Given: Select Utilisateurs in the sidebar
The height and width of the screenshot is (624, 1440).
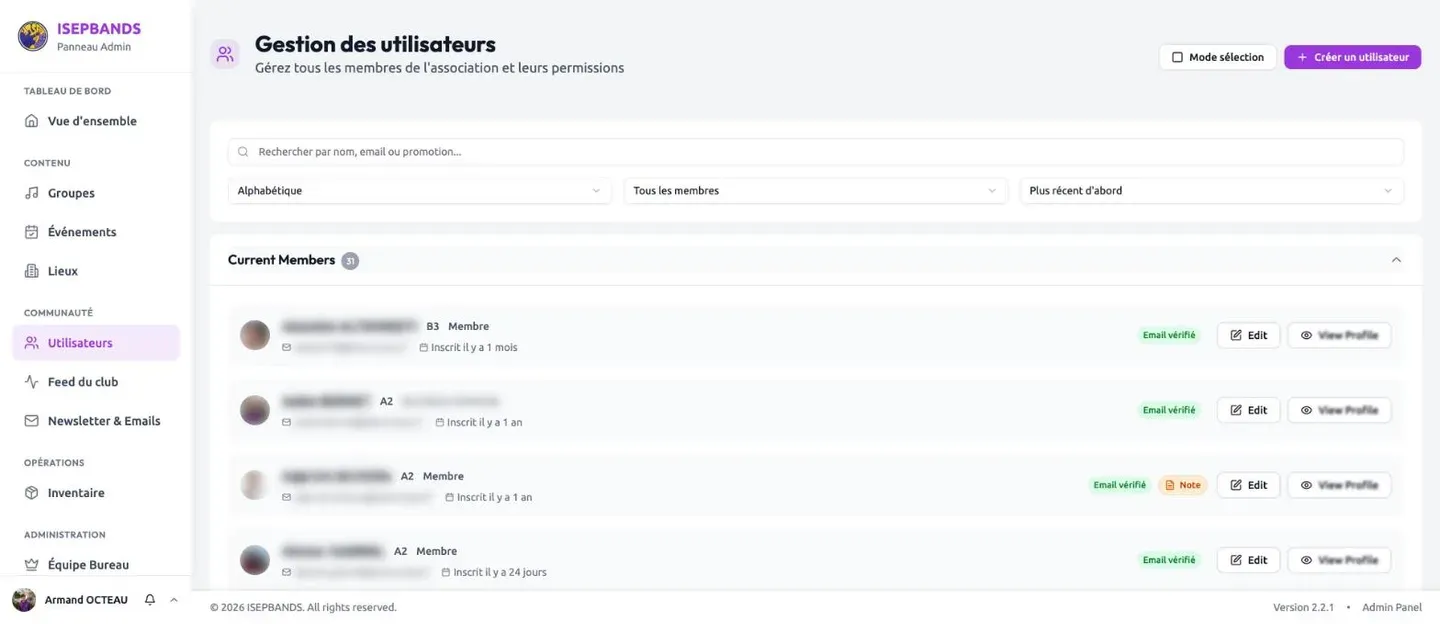Looking at the screenshot, I should (x=96, y=343).
